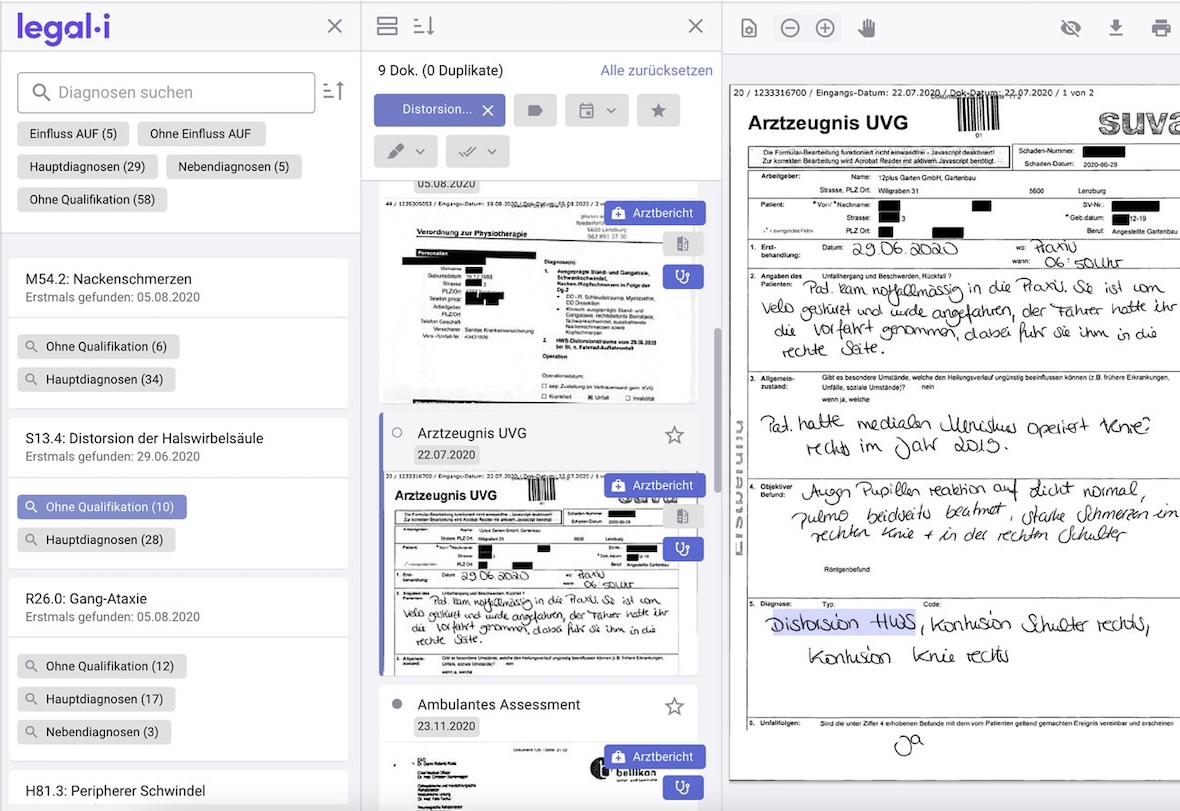
Task: Open the double-check status filter dropdown
Action: (477, 151)
